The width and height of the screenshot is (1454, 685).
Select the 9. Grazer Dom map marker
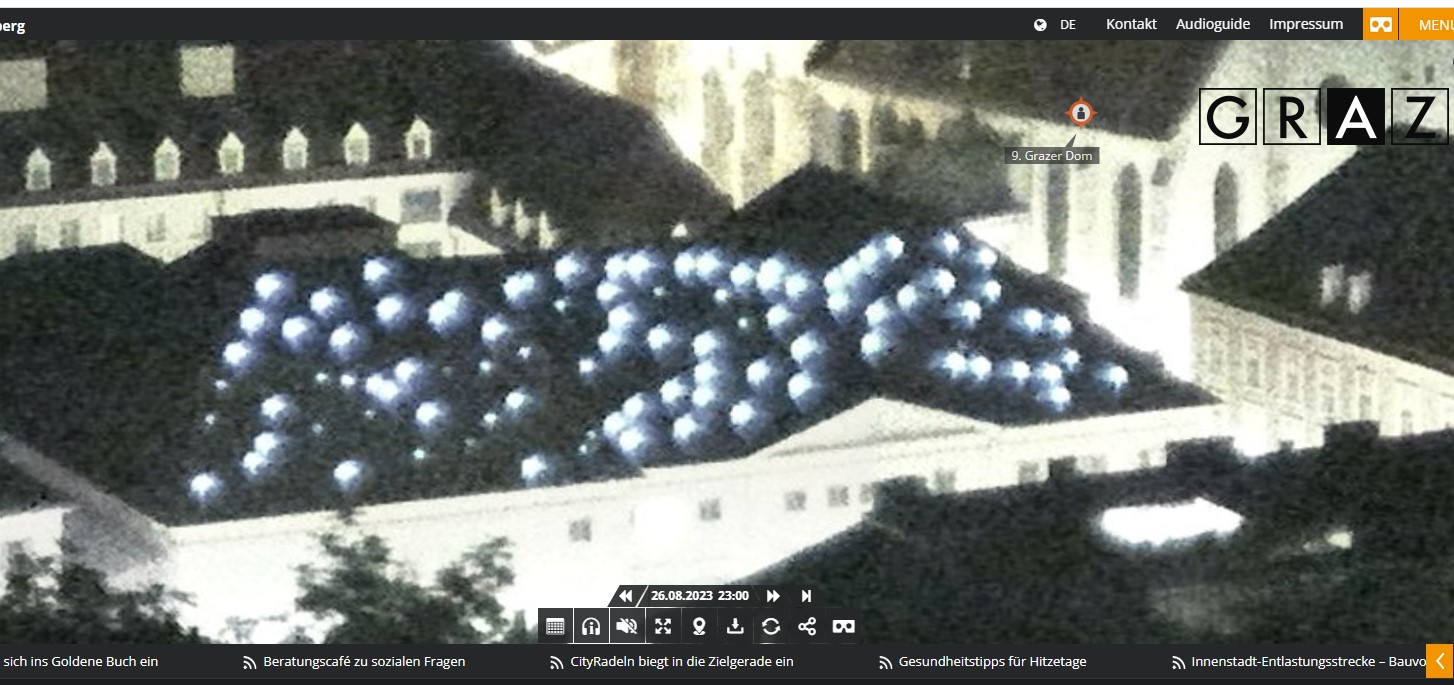tap(1079, 114)
